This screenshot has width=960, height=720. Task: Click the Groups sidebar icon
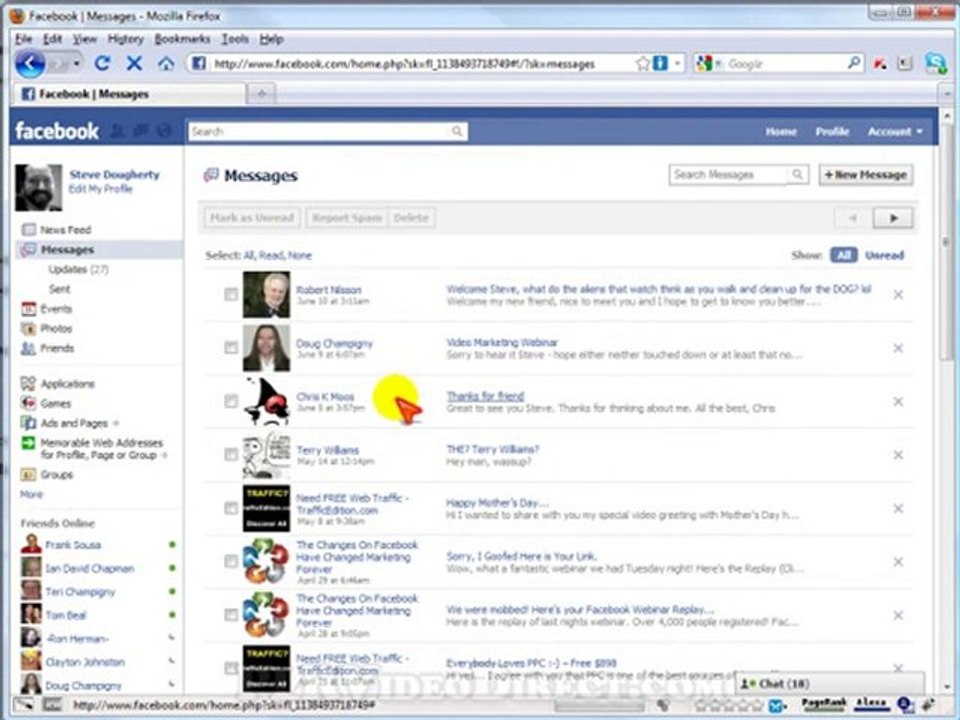pos(28,474)
